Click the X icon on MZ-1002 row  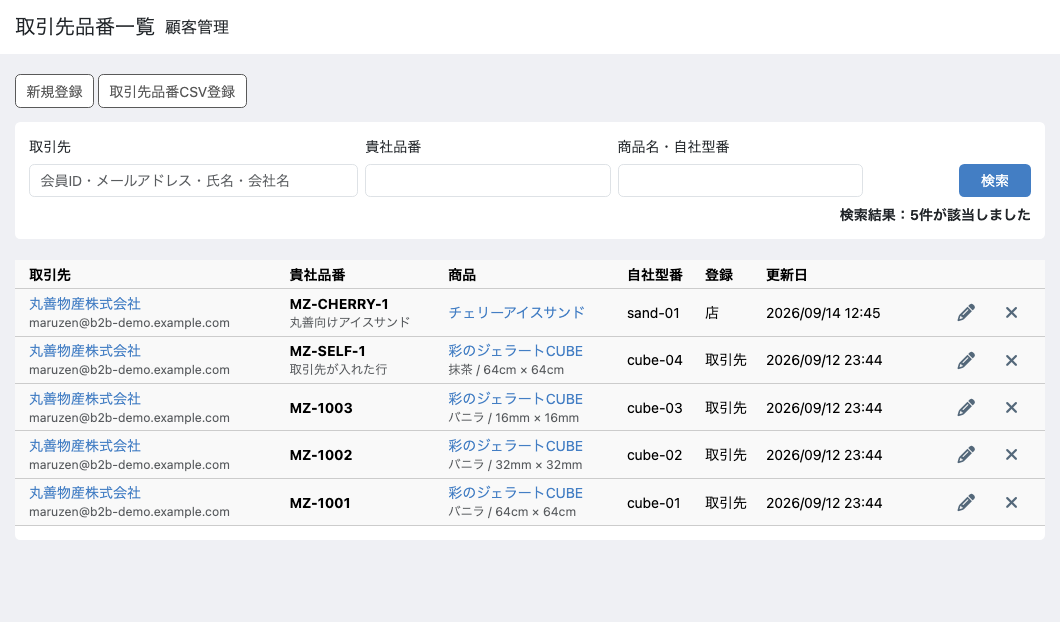tap(1011, 454)
